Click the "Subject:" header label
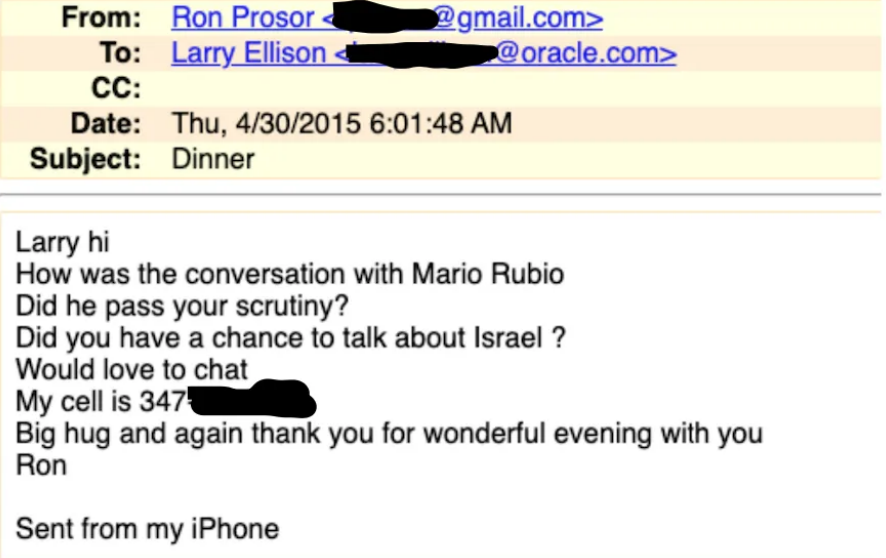Viewport: 886px width, 558px height. point(86,159)
